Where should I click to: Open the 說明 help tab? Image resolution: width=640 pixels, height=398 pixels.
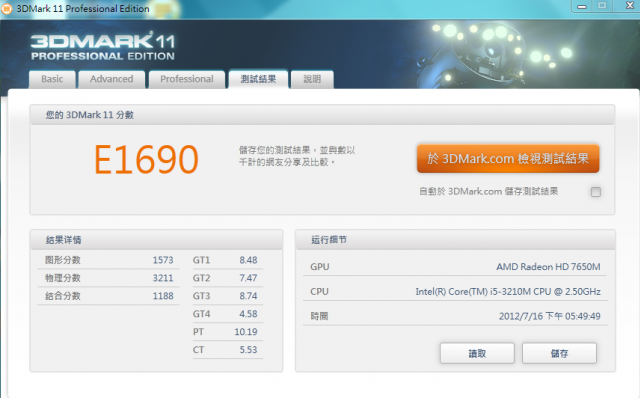click(312, 79)
